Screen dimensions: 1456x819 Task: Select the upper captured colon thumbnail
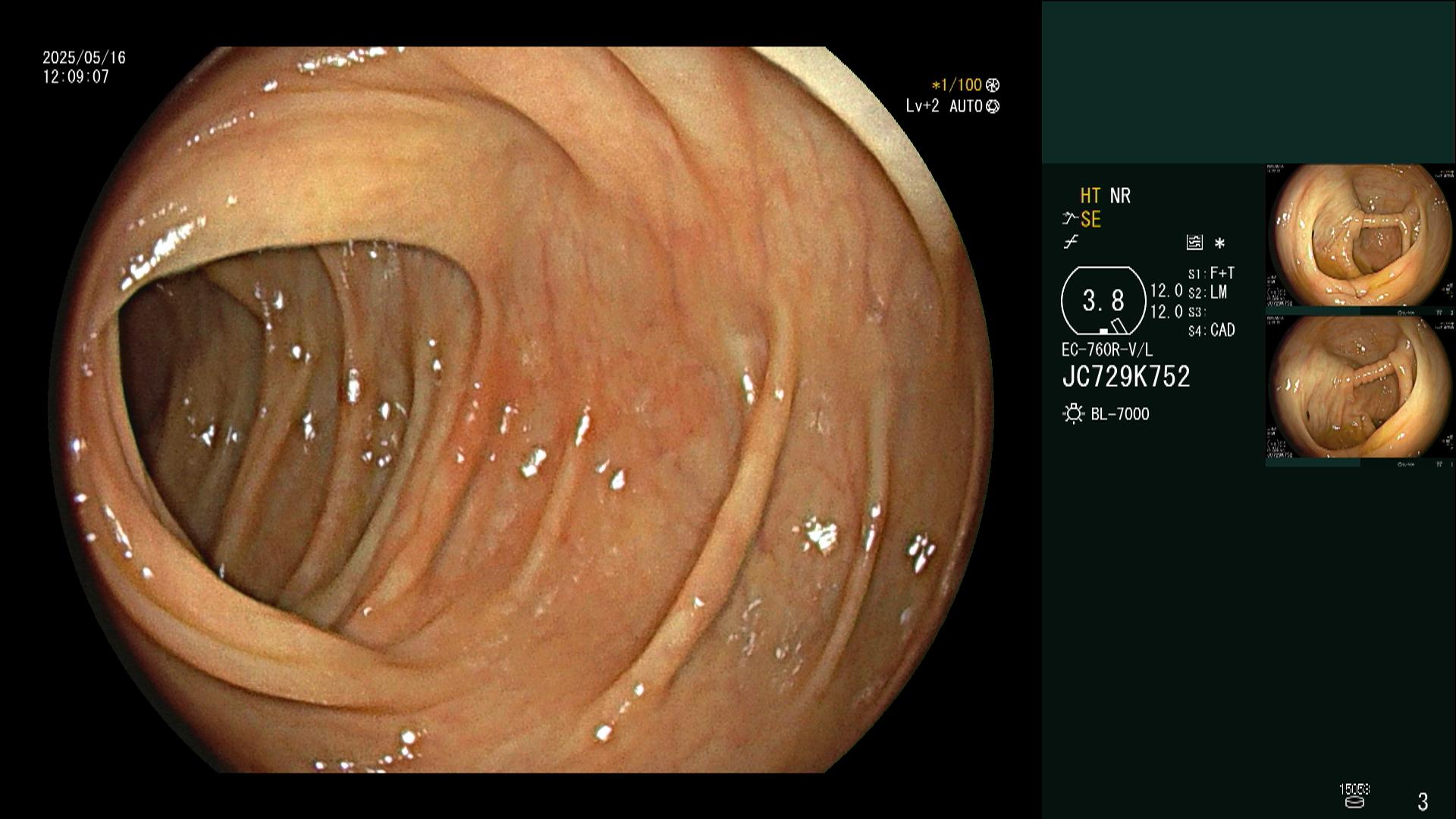[x=1360, y=235]
